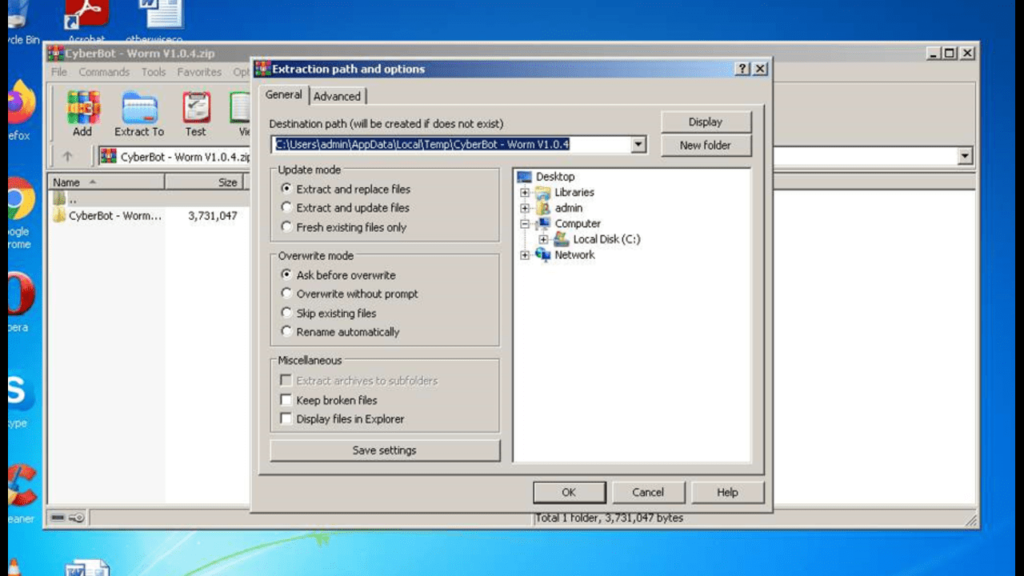Click the Help button in dialog
The width and height of the screenshot is (1024, 576).
(x=727, y=492)
